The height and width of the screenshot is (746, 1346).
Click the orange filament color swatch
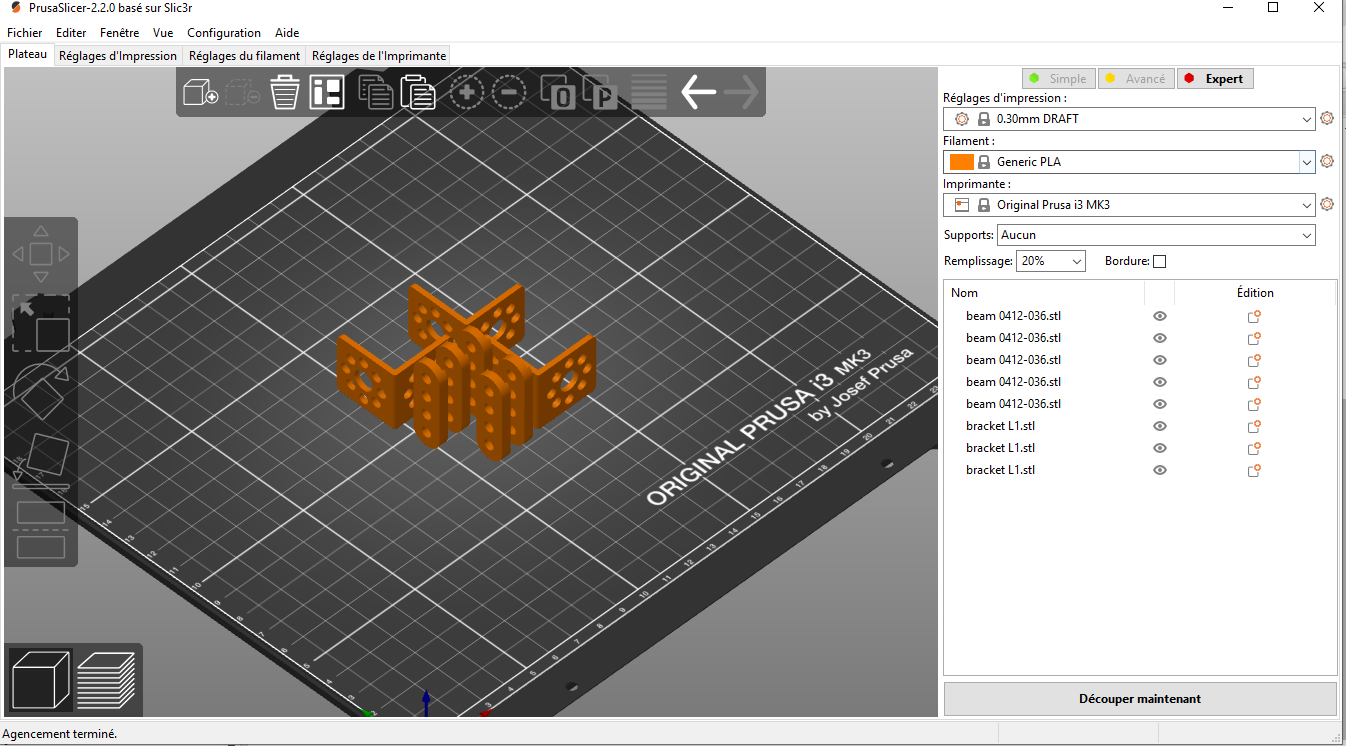[961, 162]
